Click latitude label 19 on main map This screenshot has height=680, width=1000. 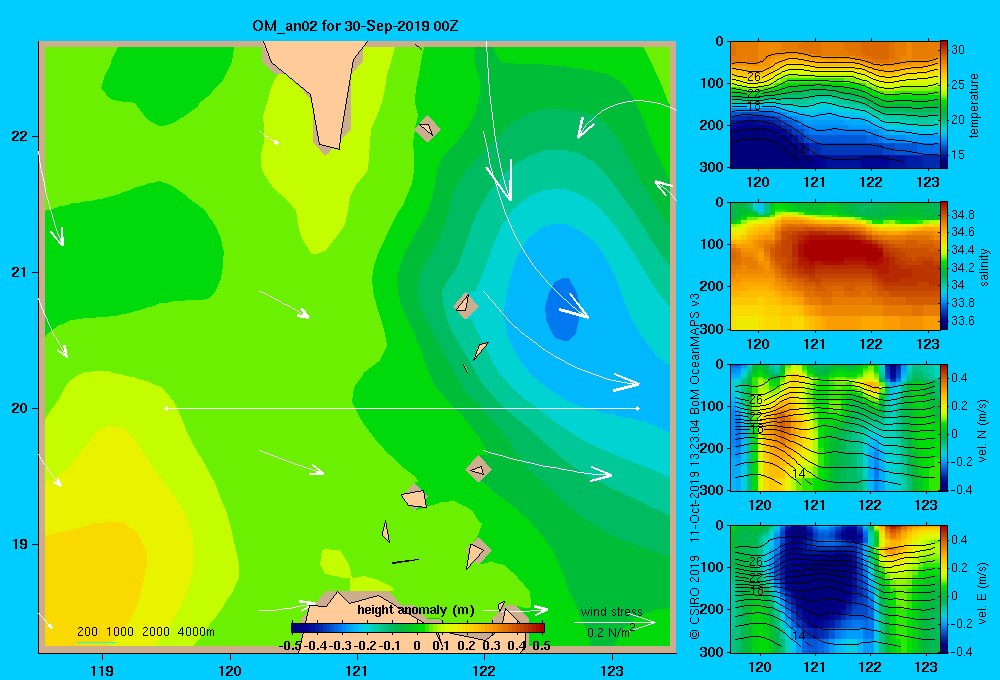point(19,544)
